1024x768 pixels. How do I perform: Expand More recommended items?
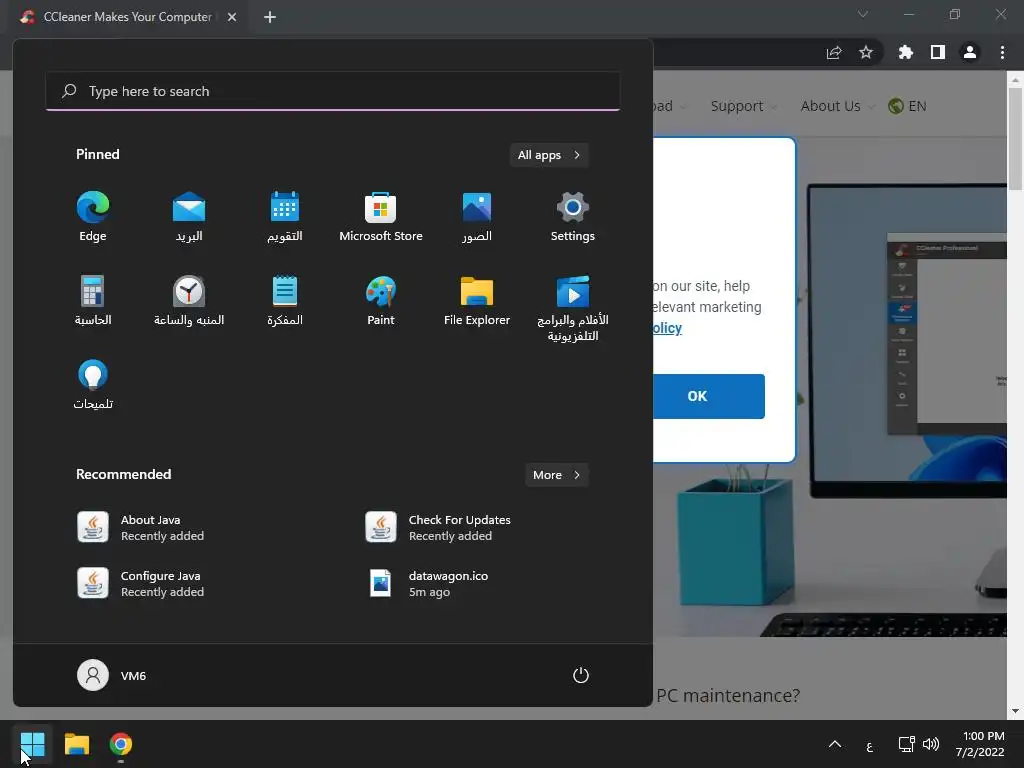(556, 475)
